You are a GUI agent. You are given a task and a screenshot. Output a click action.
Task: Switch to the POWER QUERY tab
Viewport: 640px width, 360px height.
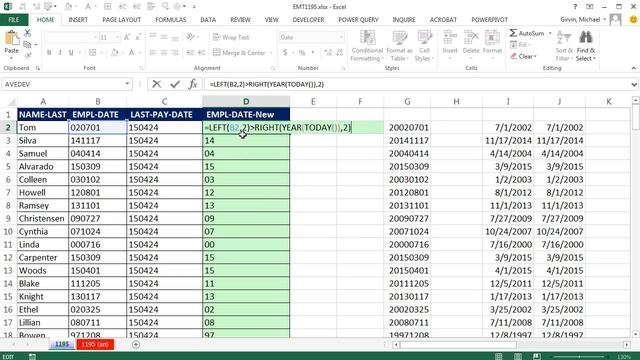tap(358, 20)
